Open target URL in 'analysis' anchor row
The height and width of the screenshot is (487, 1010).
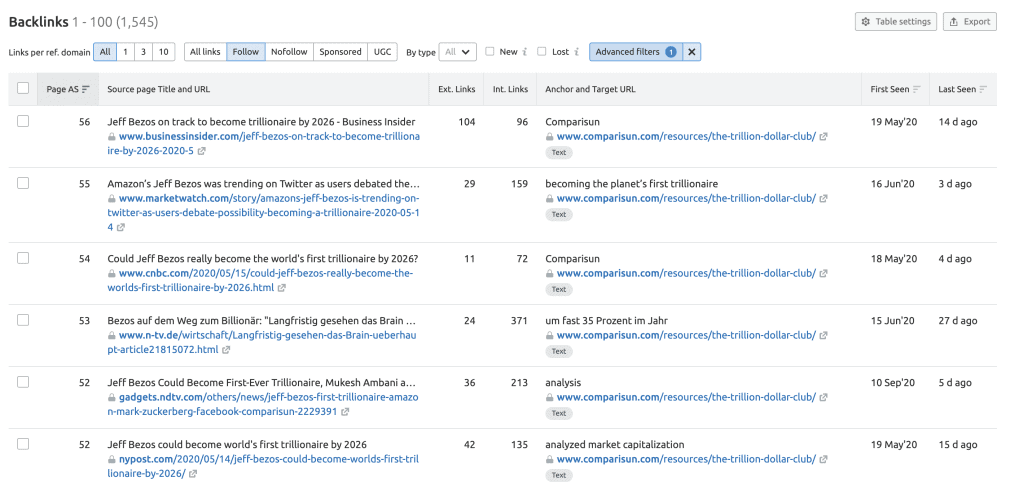pyautogui.click(x=686, y=397)
